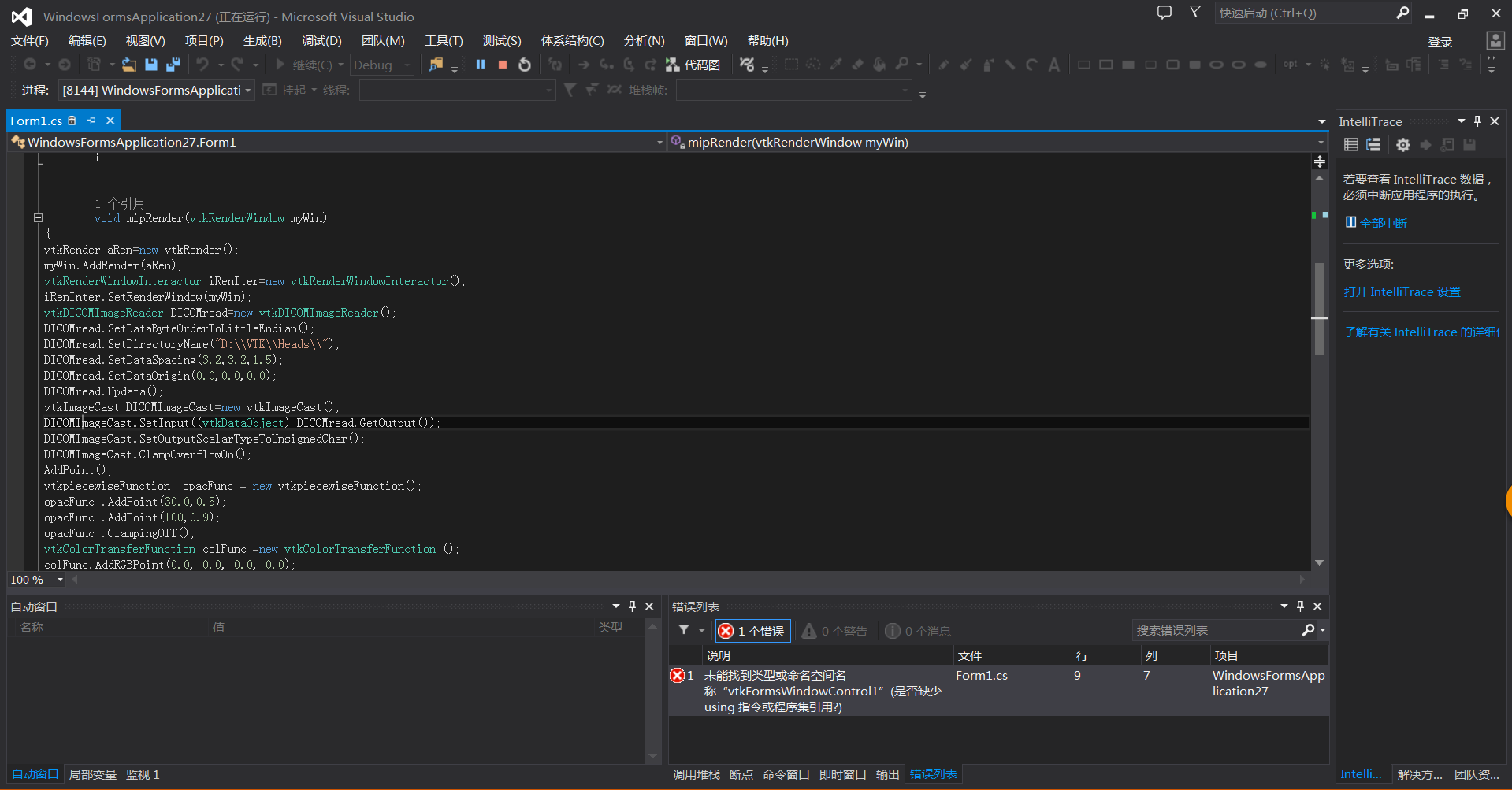This screenshot has height=790, width=1512.
Task: Open IntelliTrace settings gear icon
Action: click(1403, 145)
